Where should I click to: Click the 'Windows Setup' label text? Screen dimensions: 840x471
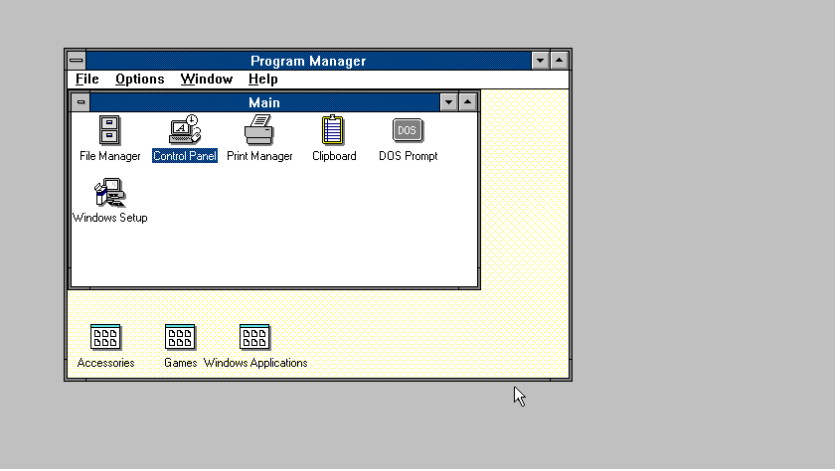pyautogui.click(x=110, y=218)
